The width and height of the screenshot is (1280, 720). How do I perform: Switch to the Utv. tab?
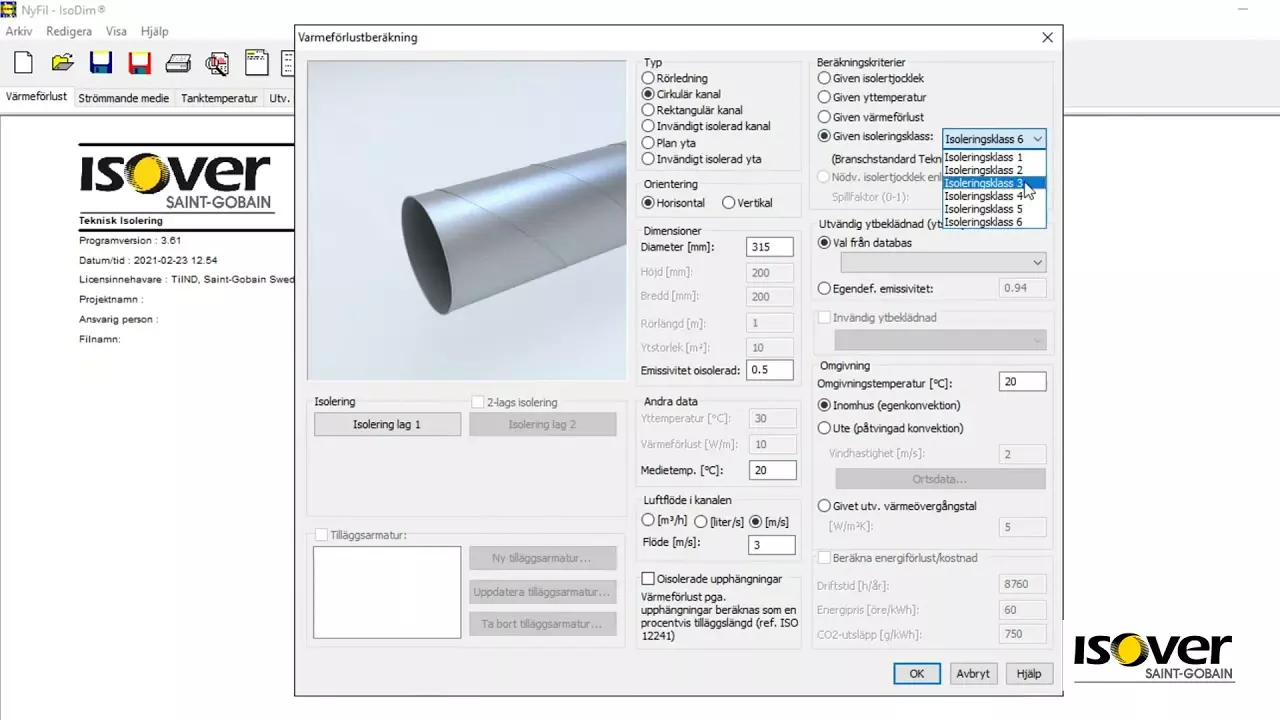[279, 98]
